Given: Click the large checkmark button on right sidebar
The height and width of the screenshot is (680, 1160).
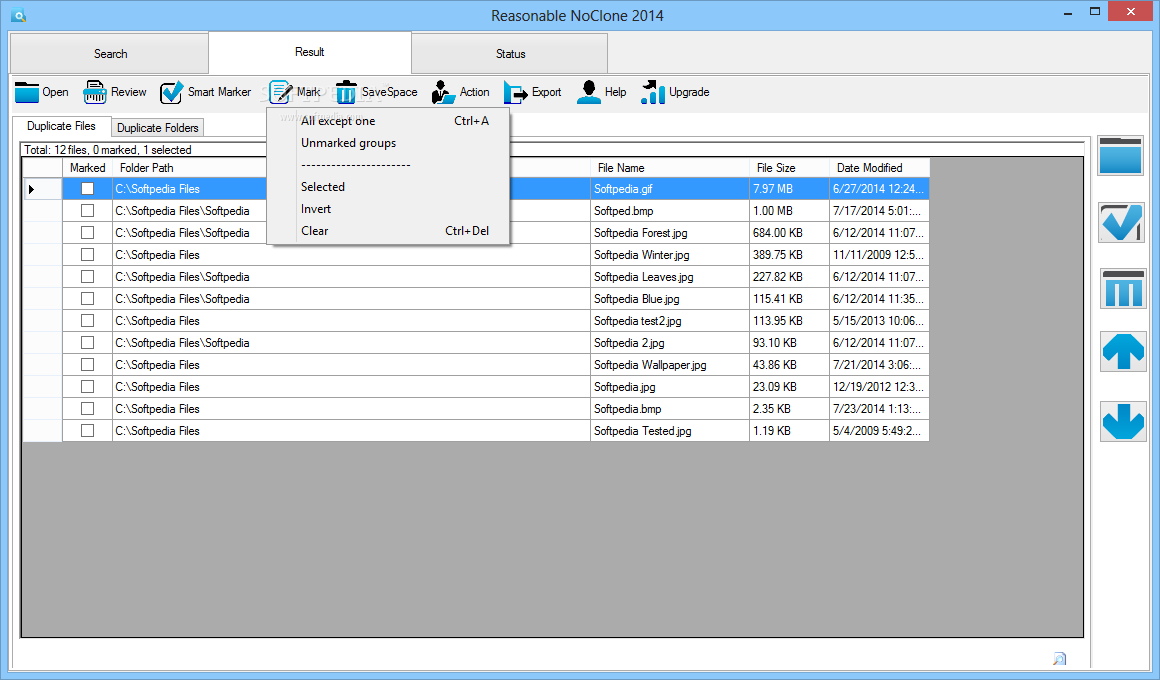Looking at the screenshot, I should tap(1122, 223).
